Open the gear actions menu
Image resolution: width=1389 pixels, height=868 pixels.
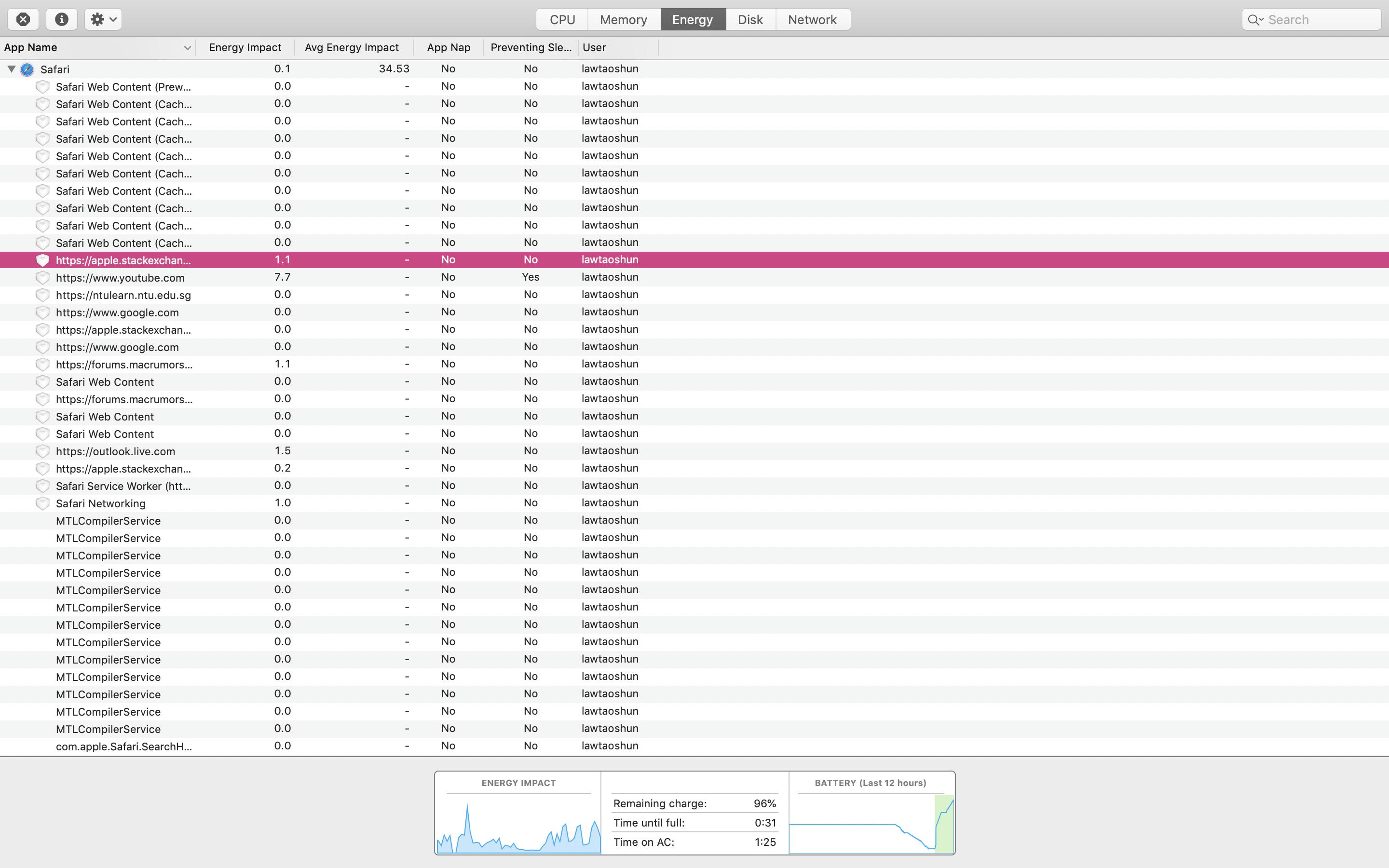103,19
